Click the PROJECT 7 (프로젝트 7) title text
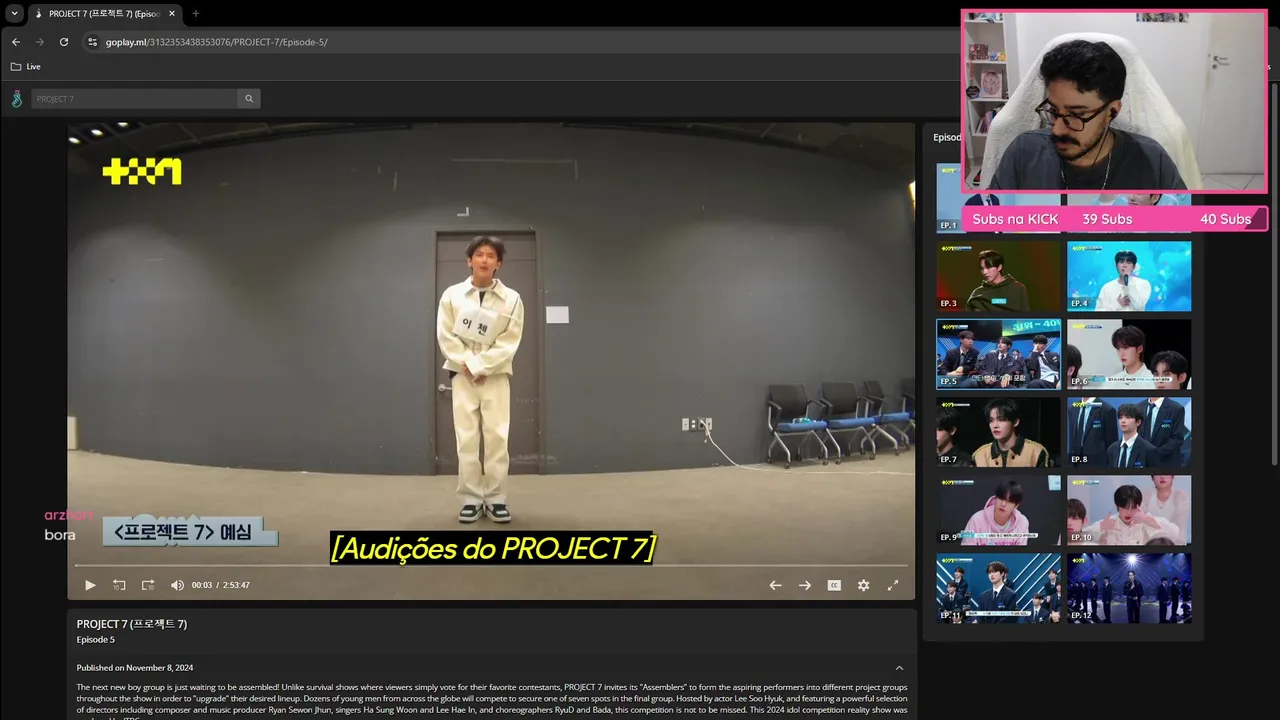Screen dimensions: 1280x720 coord(132,624)
